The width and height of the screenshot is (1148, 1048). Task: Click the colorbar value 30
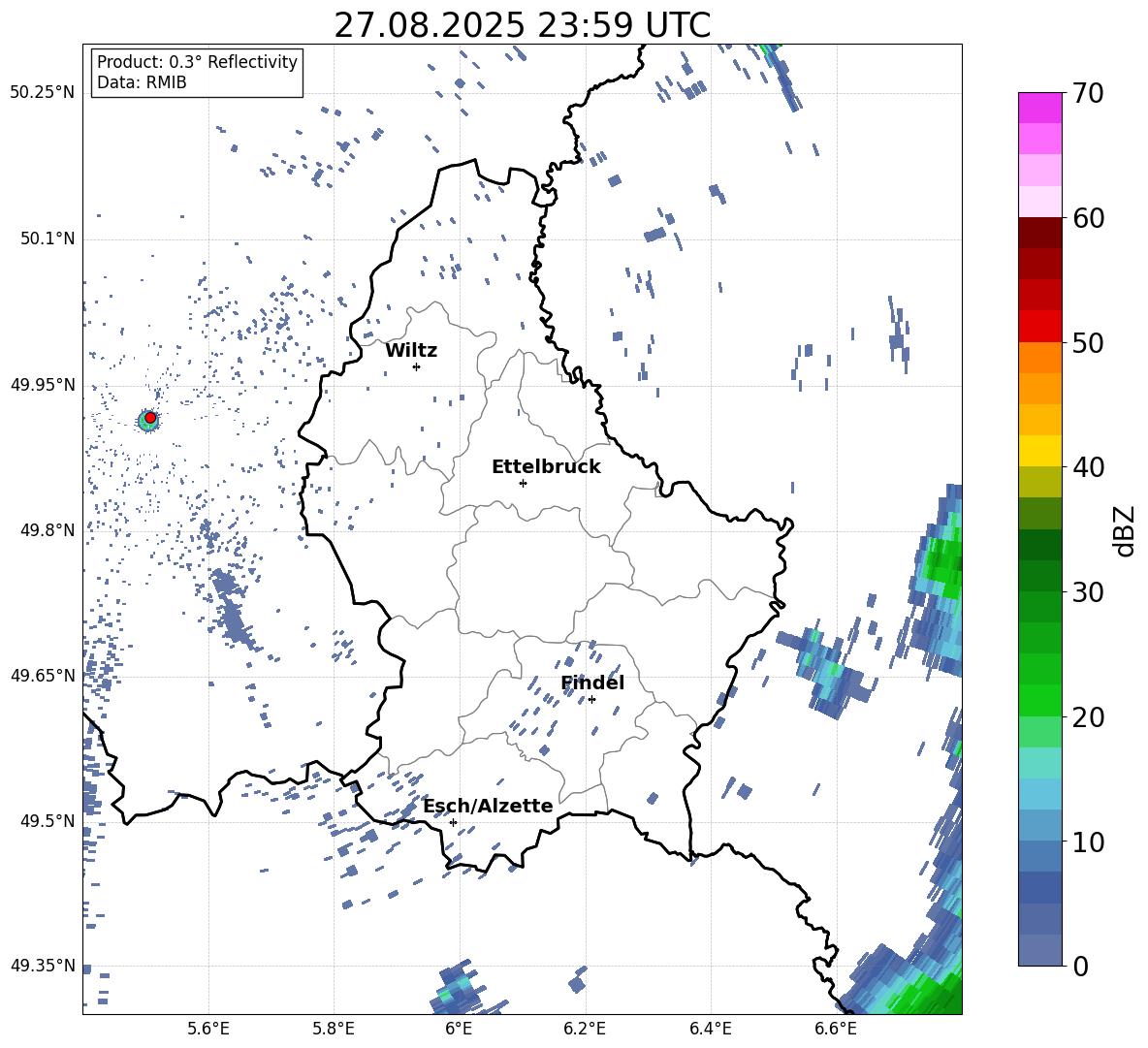pyautogui.click(x=1087, y=592)
